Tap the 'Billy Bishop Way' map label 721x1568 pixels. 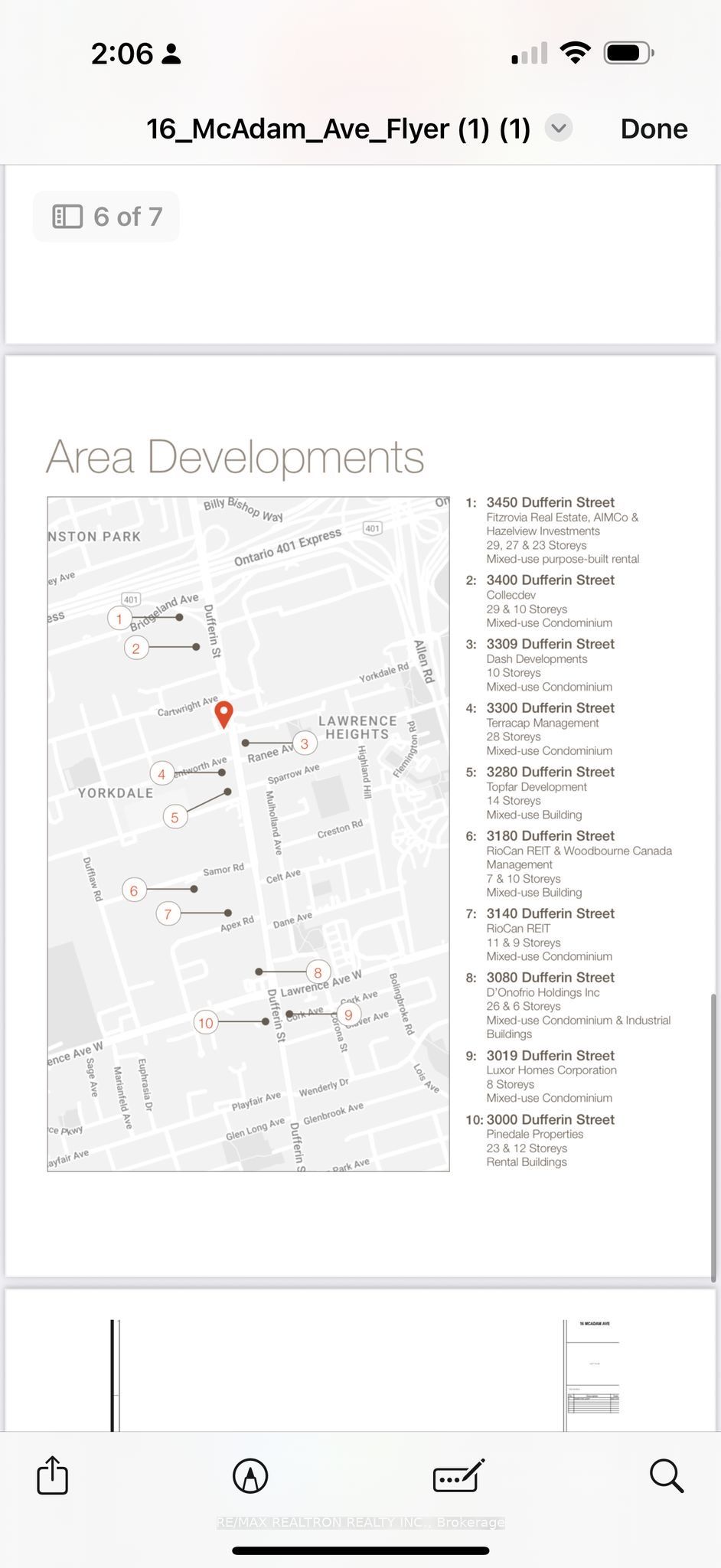point(243,509)
